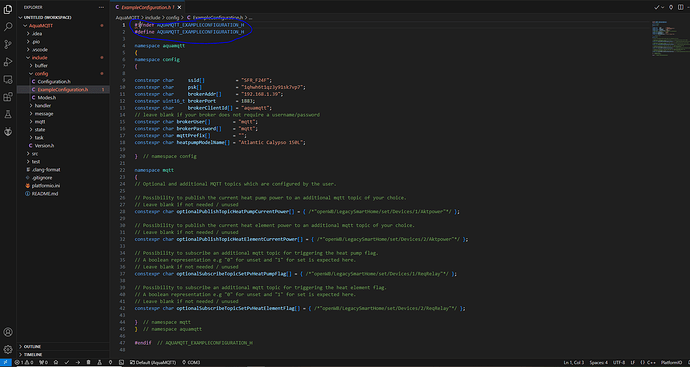
Task: Open the PlatformIO alien-head view
Action: [8, 132]
